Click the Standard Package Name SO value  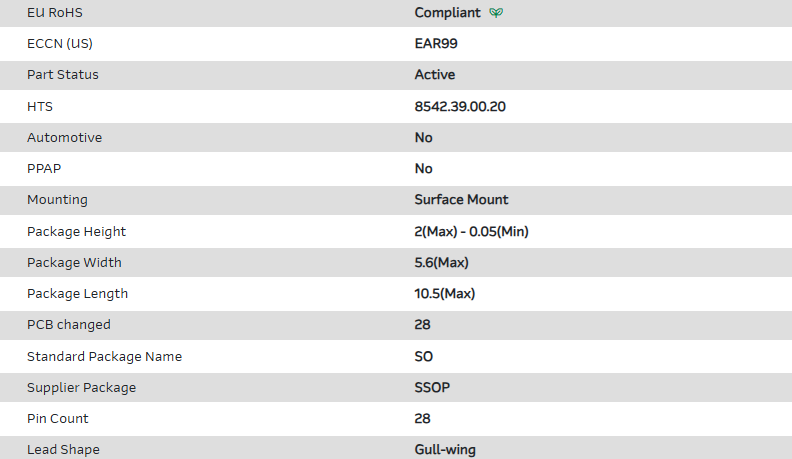point(424,356)
